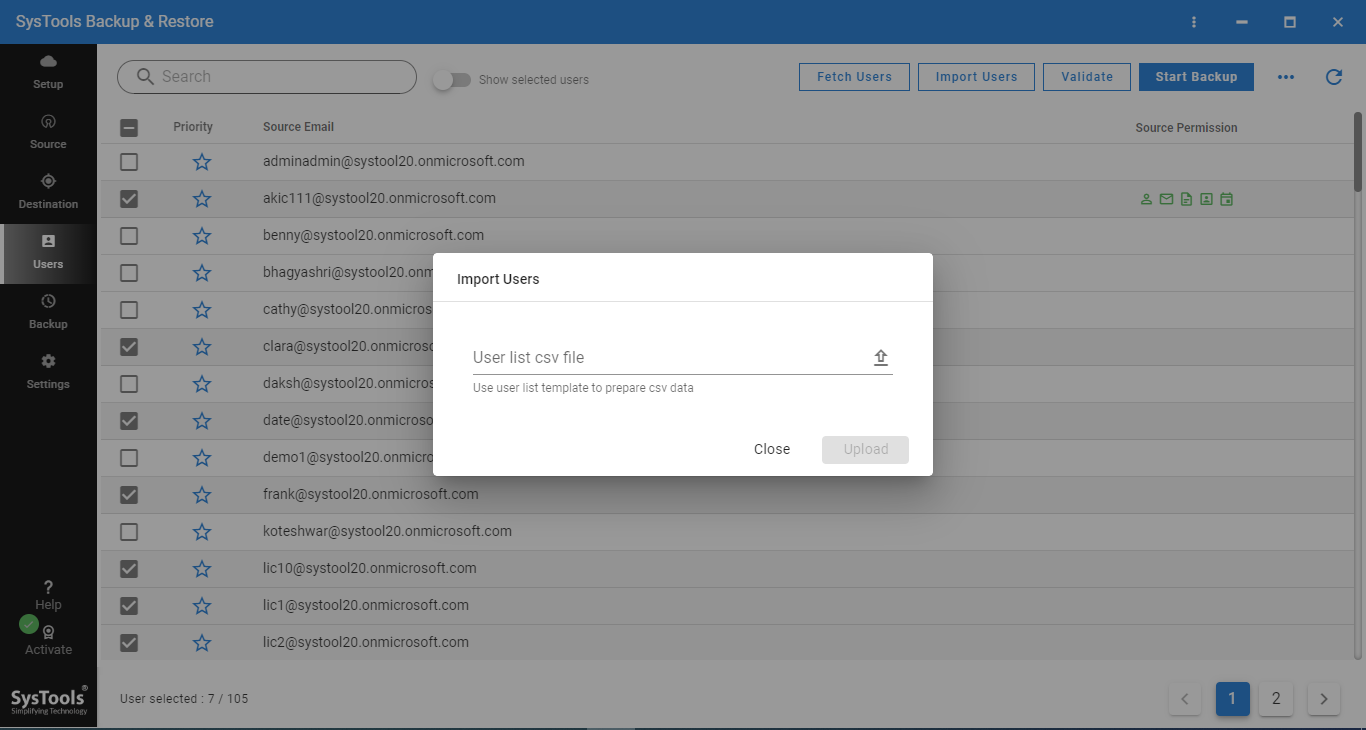Click the vertical scrollbar of user list
The image size is (1366, 730).
pos(1358,150)
